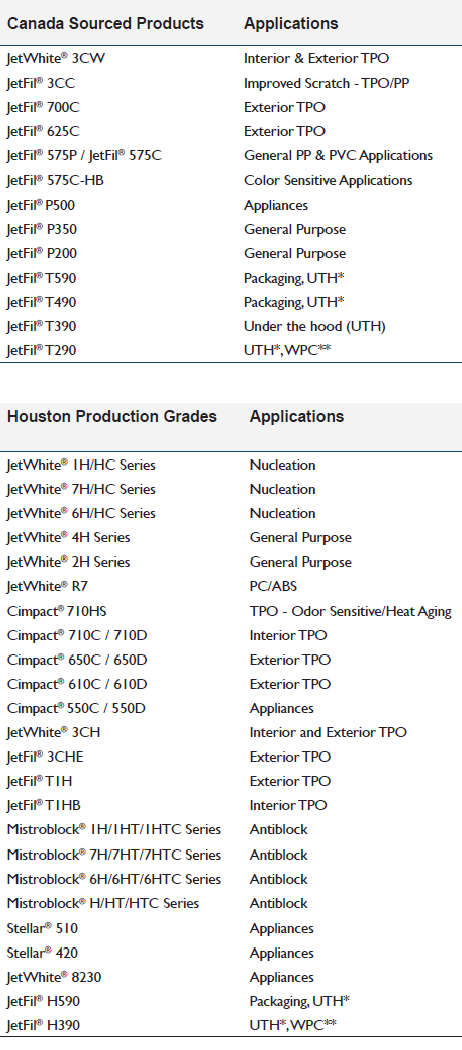Select Under the hood (UTH) application

315,326
